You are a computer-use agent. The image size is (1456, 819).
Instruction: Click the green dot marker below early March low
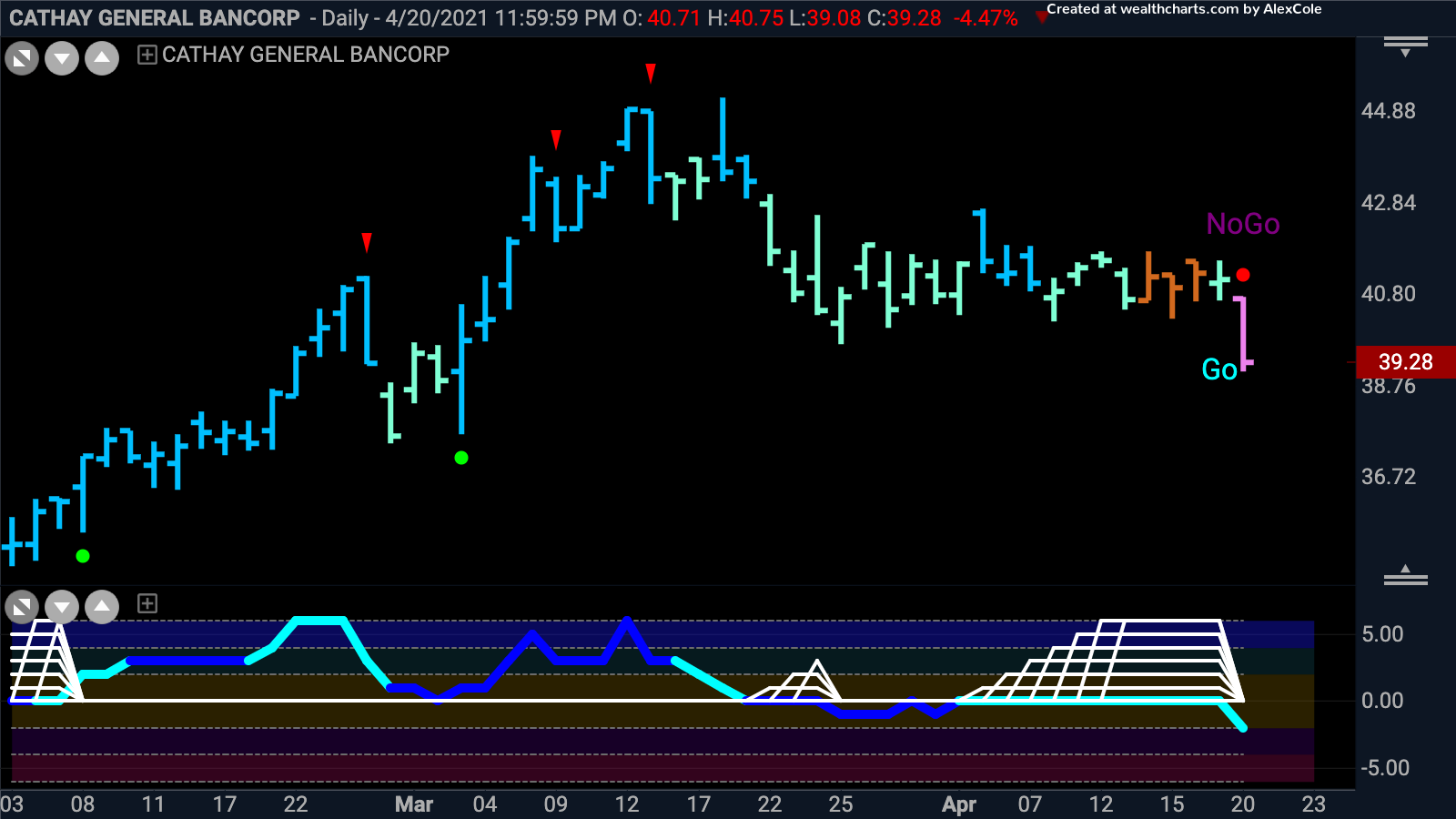(461, 458)
